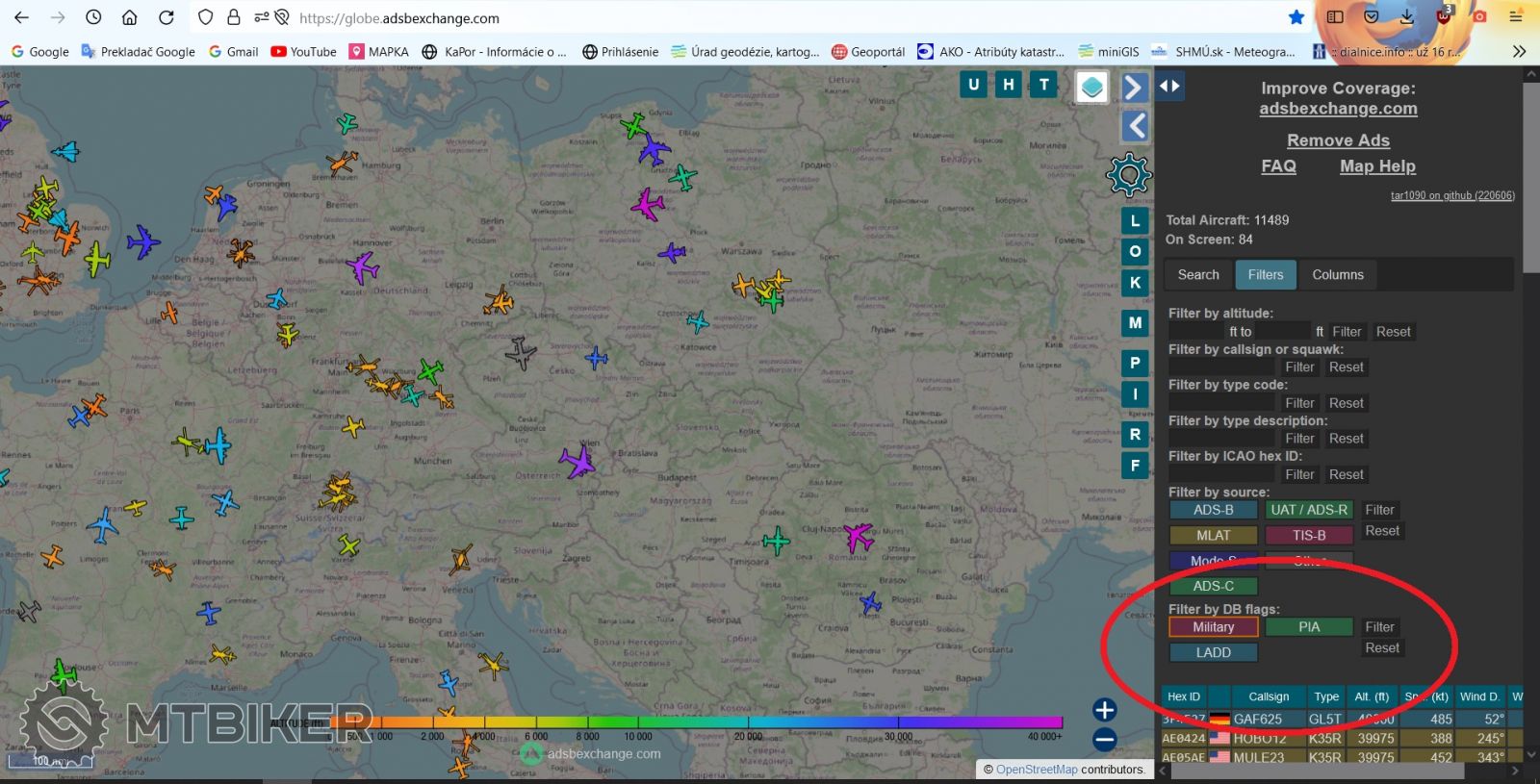Image resolution: width=1540 pixels, height=784 pixels.
Task: Click the Remove Ads link
Action: [1338, 140]
